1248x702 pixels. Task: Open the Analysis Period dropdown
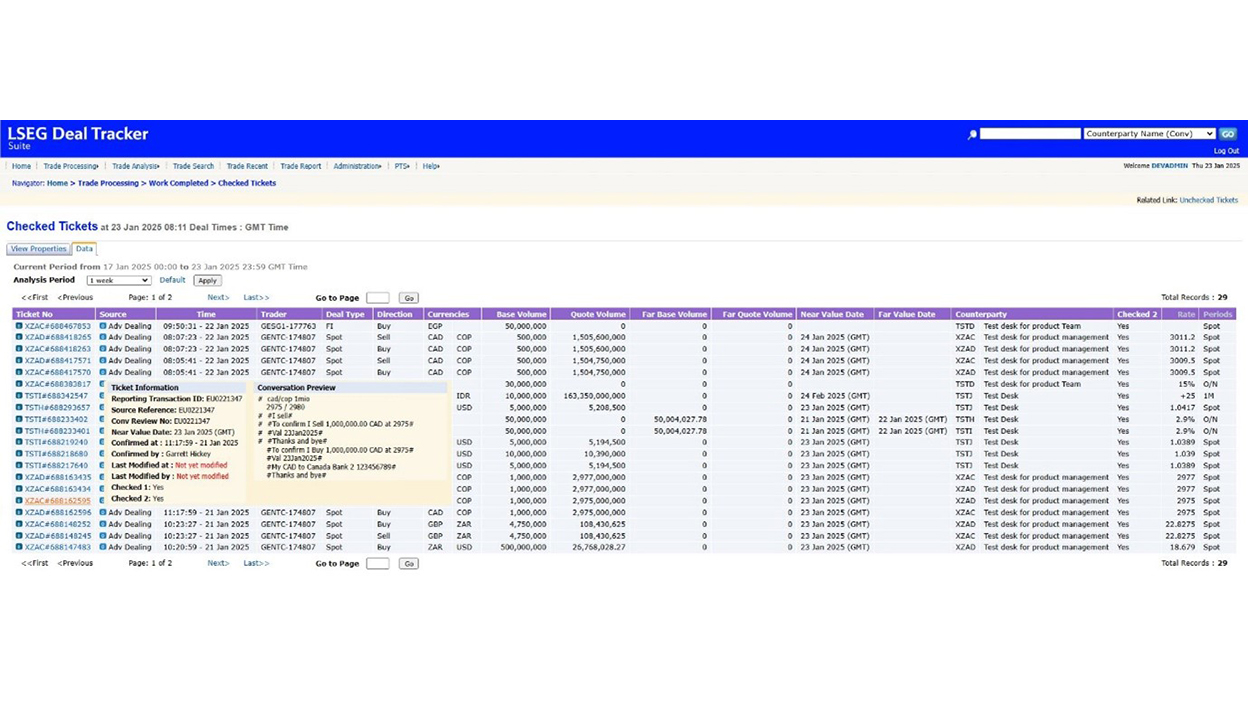pyautogui.click(x=118, y=281)
